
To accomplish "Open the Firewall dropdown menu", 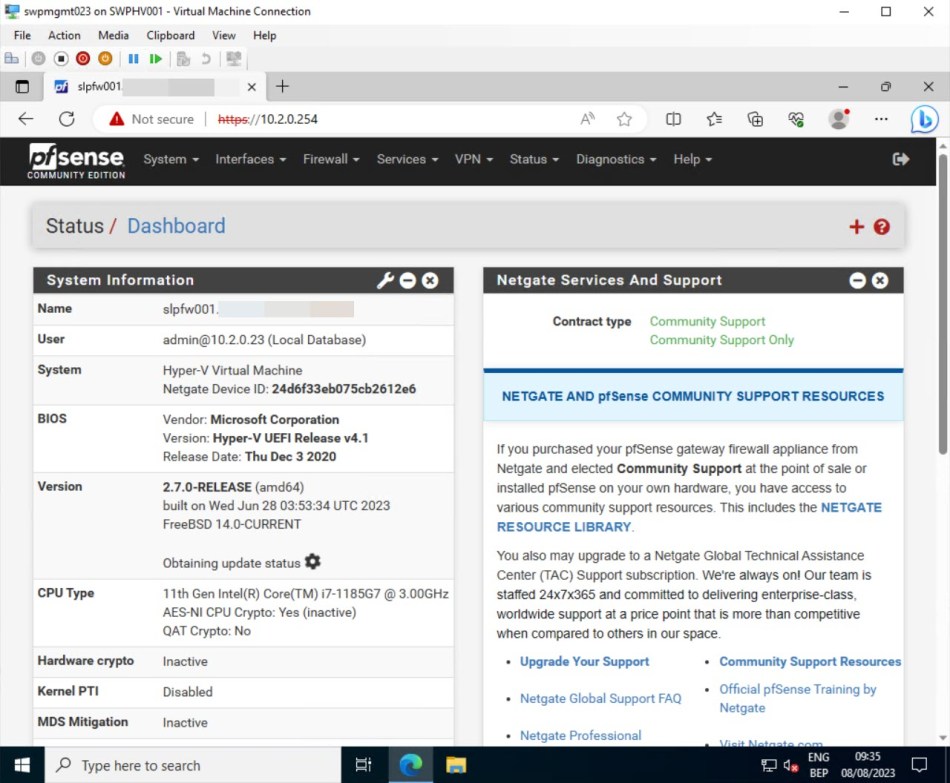I will (x=330, y=159).
